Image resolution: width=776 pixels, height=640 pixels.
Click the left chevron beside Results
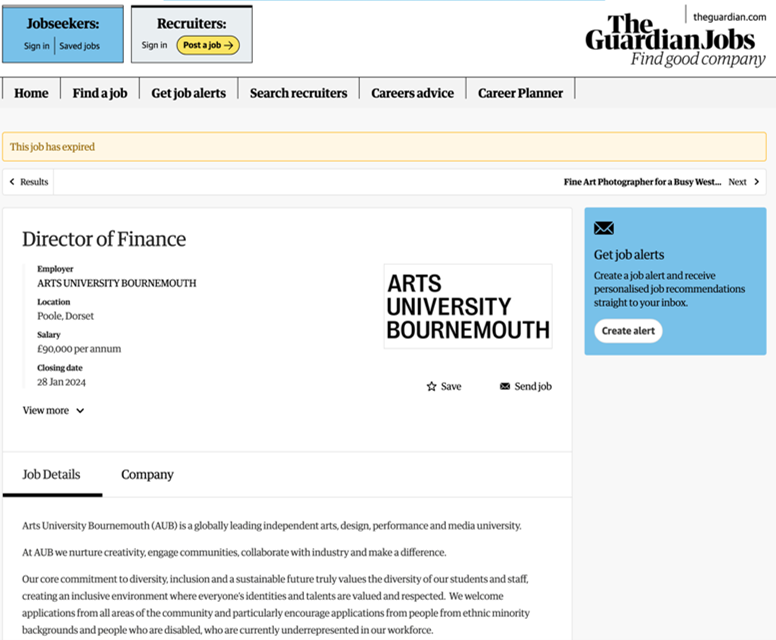(12, 182)
